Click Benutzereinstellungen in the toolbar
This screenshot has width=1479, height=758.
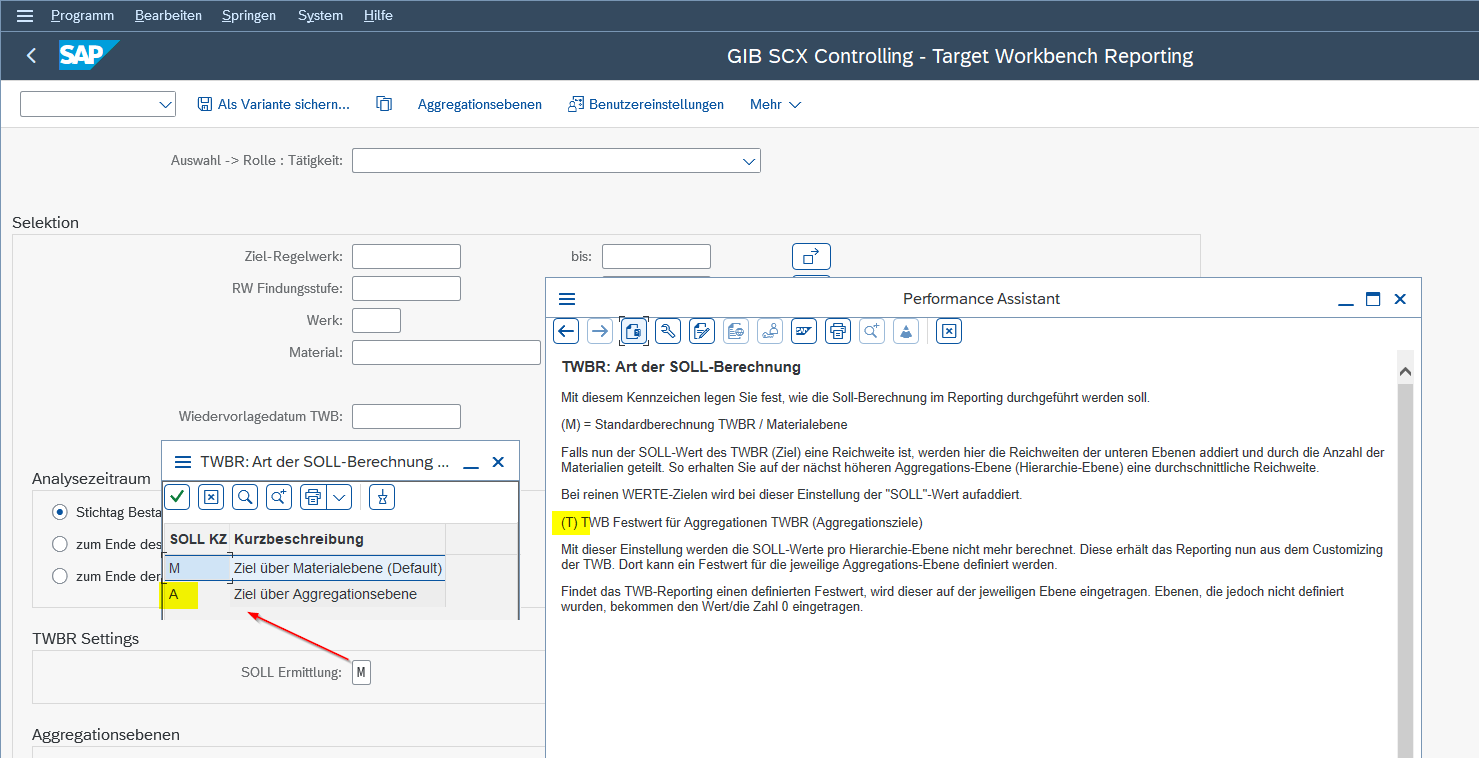point(645,104)
